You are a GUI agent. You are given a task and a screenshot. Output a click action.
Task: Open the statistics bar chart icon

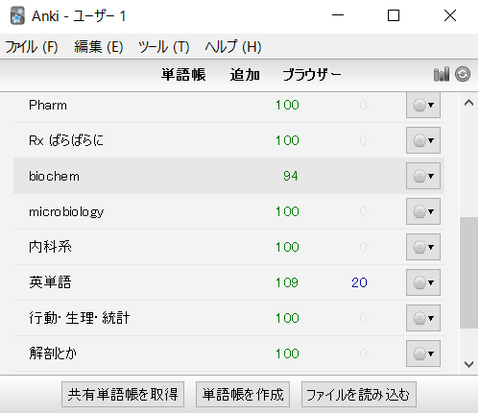click(x=441, y=74)
